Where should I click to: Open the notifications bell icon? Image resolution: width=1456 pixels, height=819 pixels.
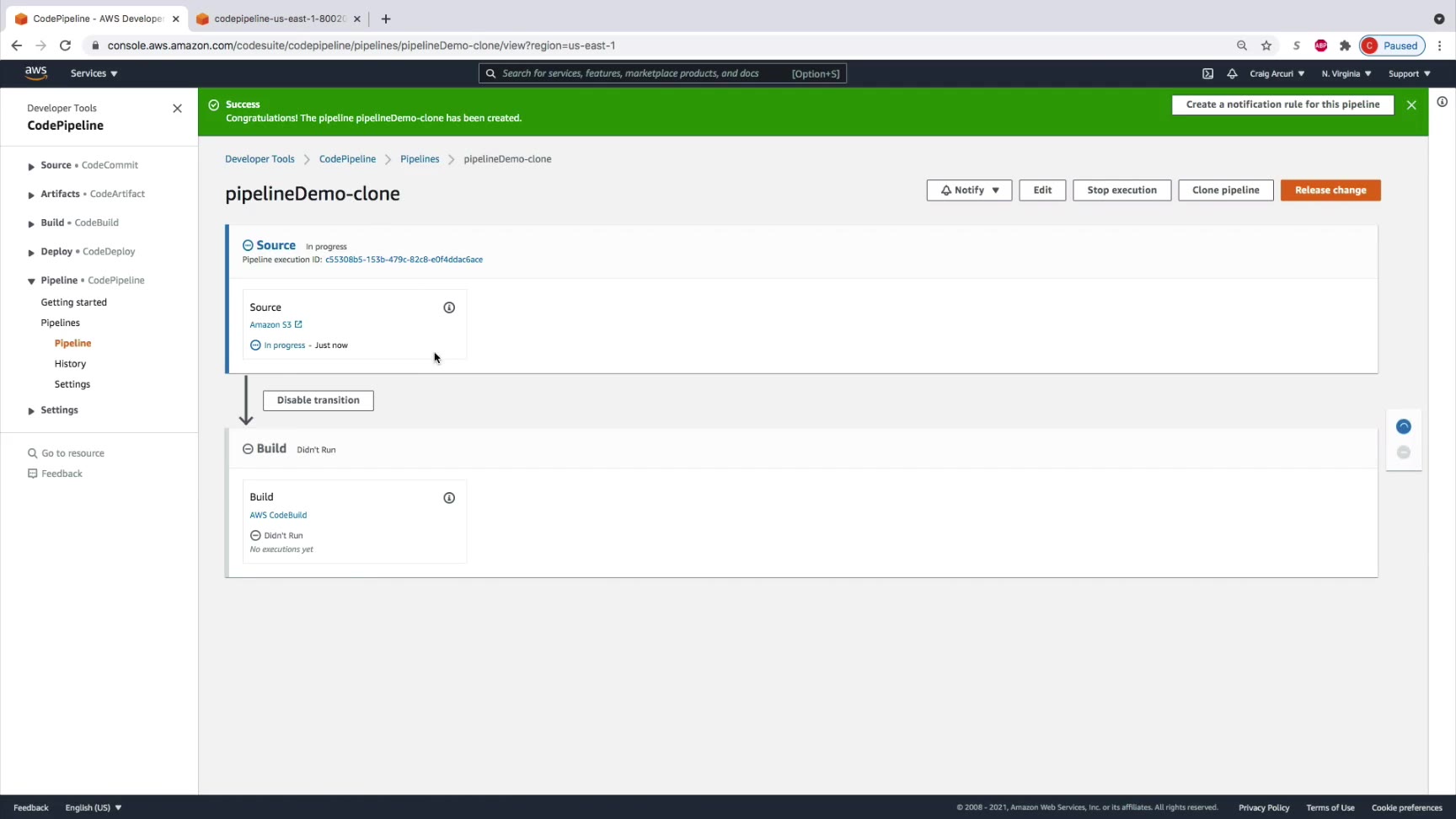click(x=1232, y=74)
